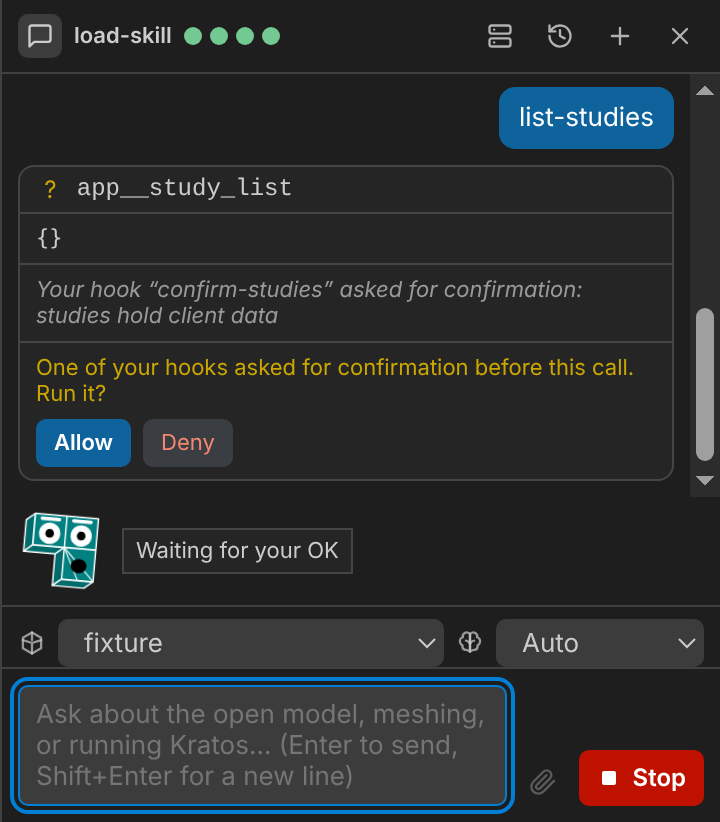Click the first green status dot

click(193, 36)
